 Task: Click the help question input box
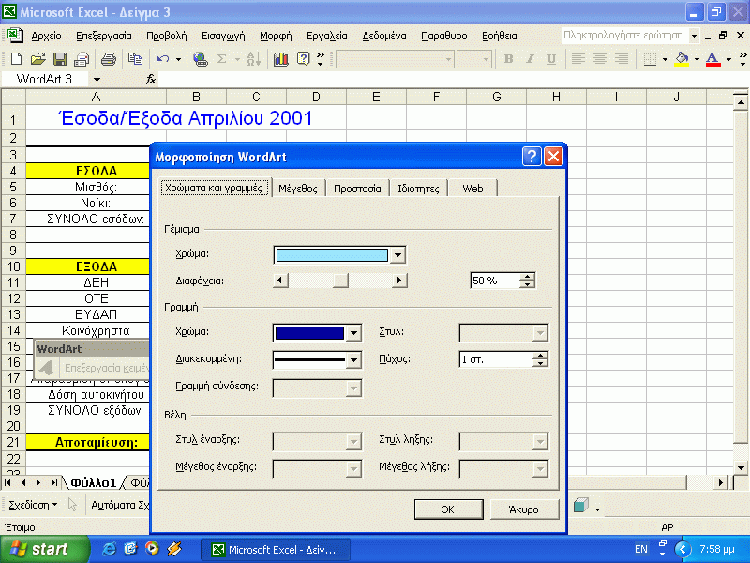click(625, 35)
